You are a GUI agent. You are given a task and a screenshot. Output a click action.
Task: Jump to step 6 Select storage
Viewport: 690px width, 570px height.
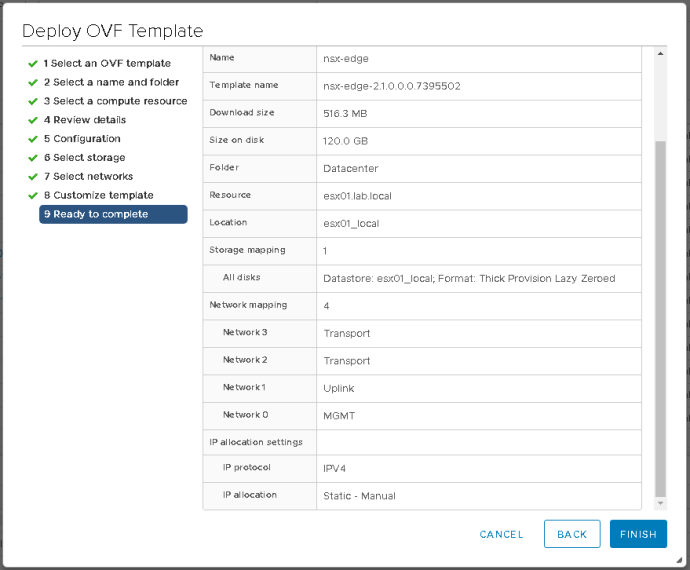tap(84, 158)
